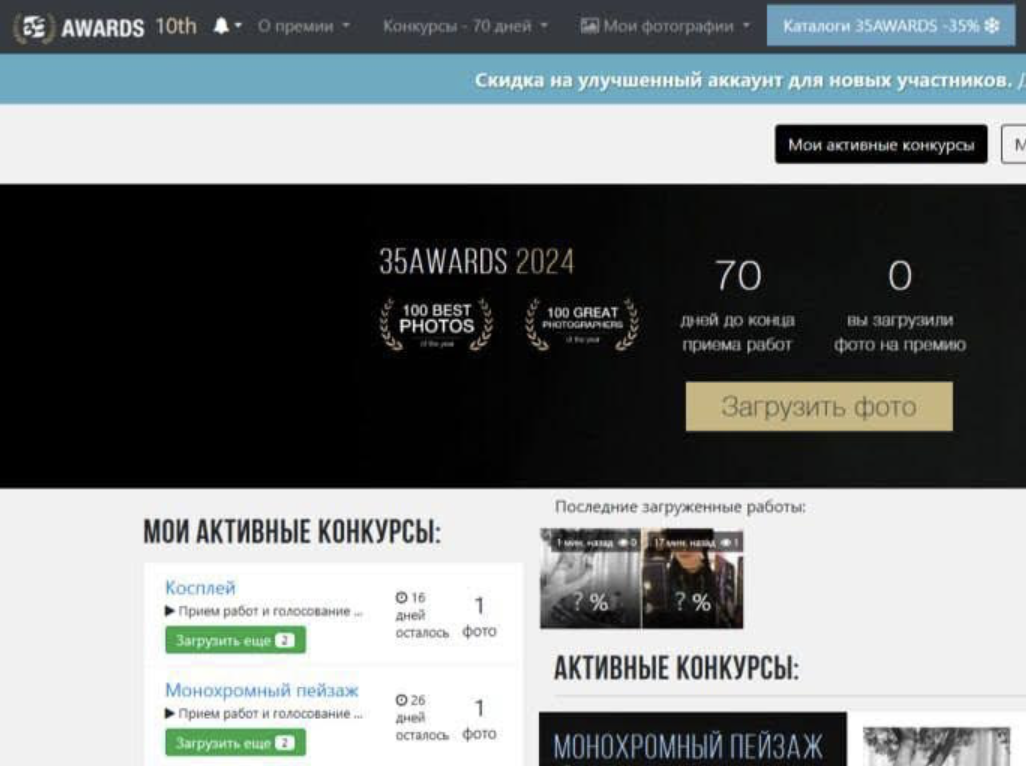Click the Последние загруженные работы label
Image resolution: width=1026 pixels, height=766 pixels.
(680, 506)
